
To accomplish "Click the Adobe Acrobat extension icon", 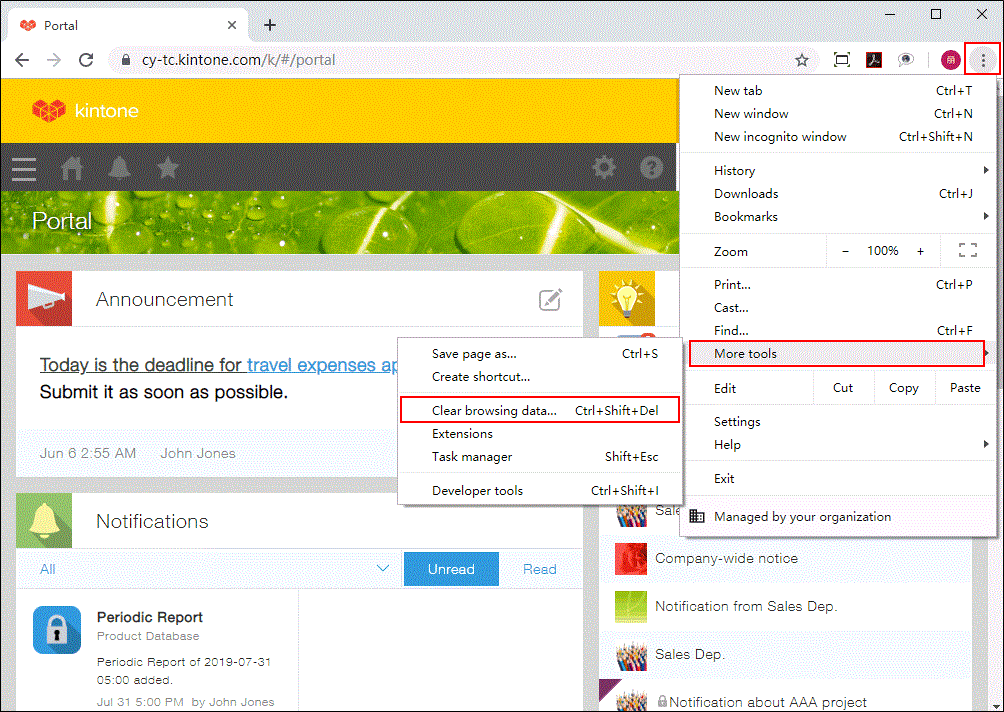I will [x=874, y=59].
